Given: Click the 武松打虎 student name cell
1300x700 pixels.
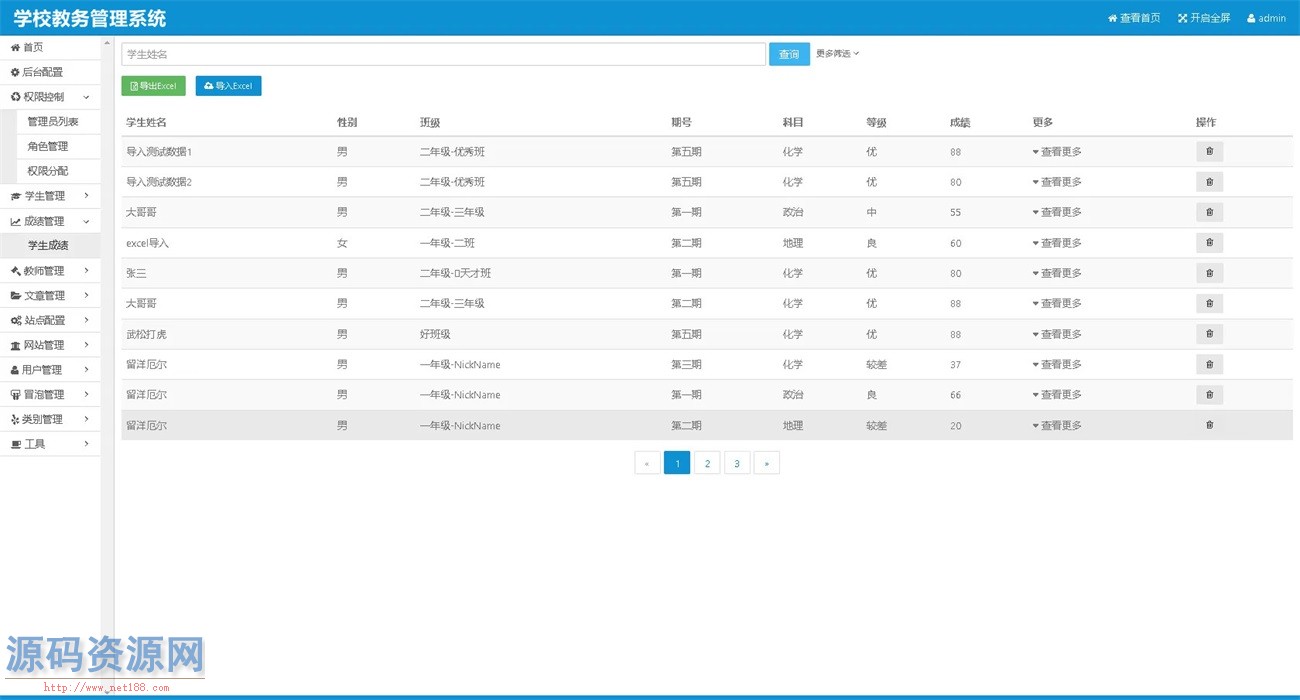Looking at the screenshot, I should (146, 334).
